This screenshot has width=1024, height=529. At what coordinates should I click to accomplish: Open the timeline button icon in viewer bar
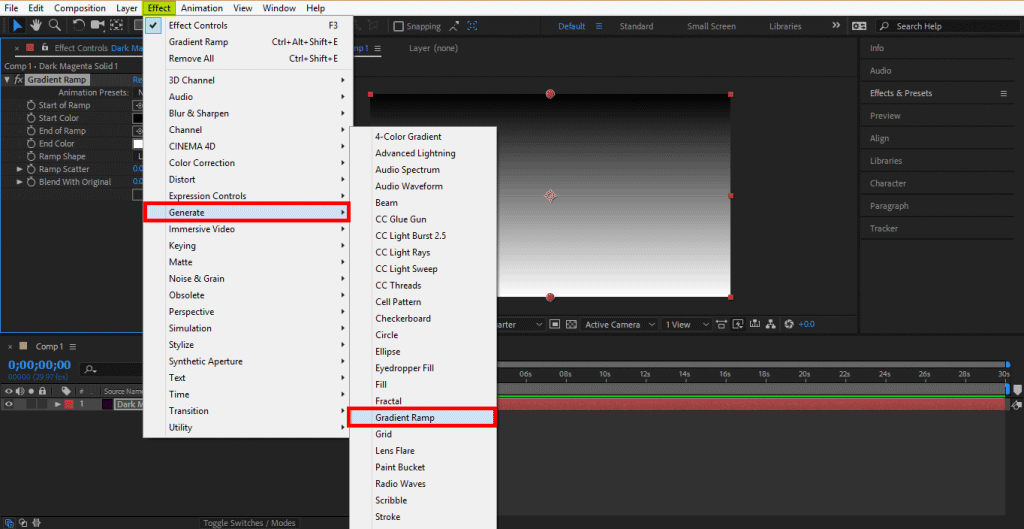(x=755, y=324)
